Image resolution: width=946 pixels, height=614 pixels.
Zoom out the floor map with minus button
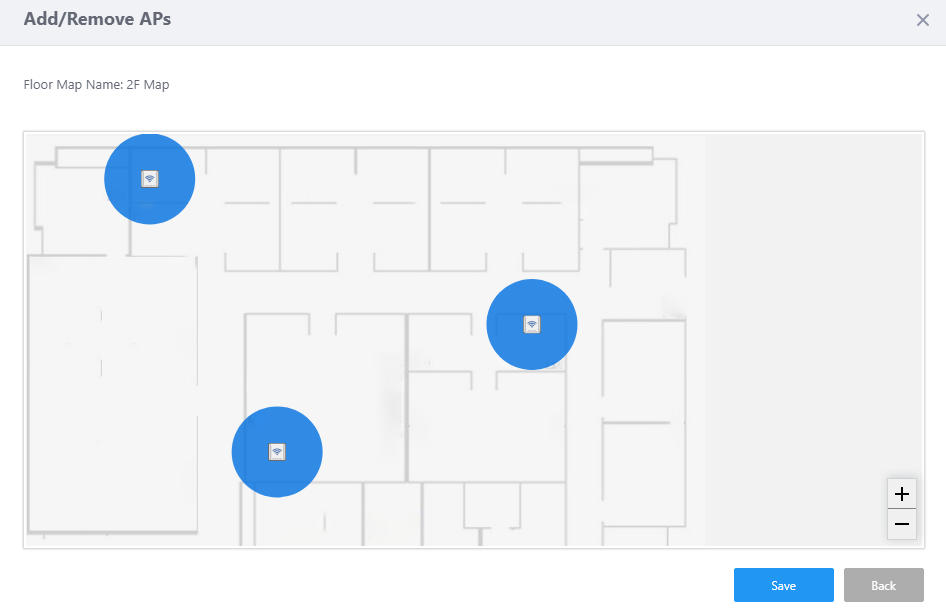tap(902, 524)
